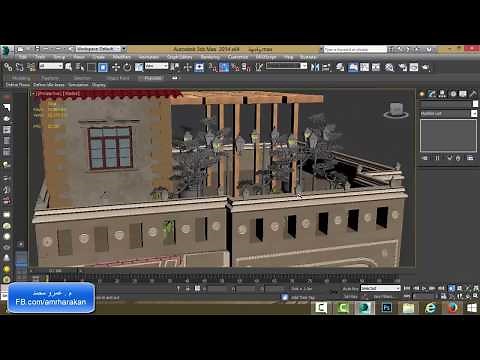Viewport: 480px width, 360px height.
Task: Click the Configure Modifier Sets icon
Action: click(470, 158)
